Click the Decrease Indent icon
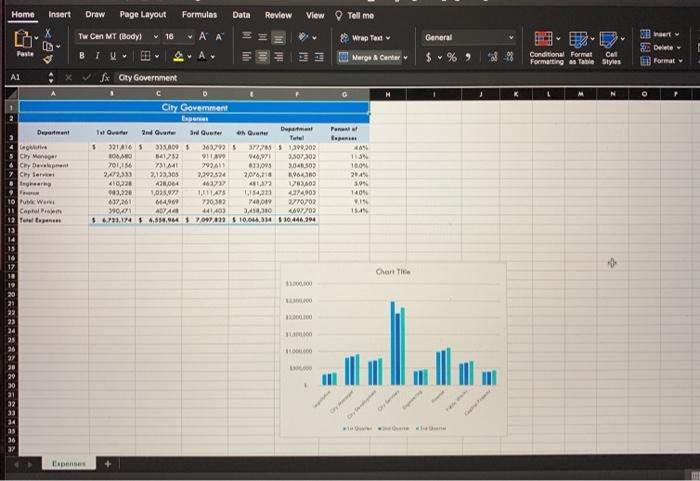 (303, 57)
